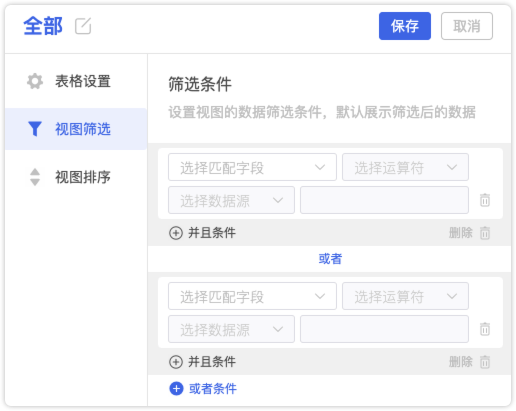The height and width of the screenshot is (411, 516).
Task: Open first 选择匹配字段 dropdown
Action: [x=252, y=167]
